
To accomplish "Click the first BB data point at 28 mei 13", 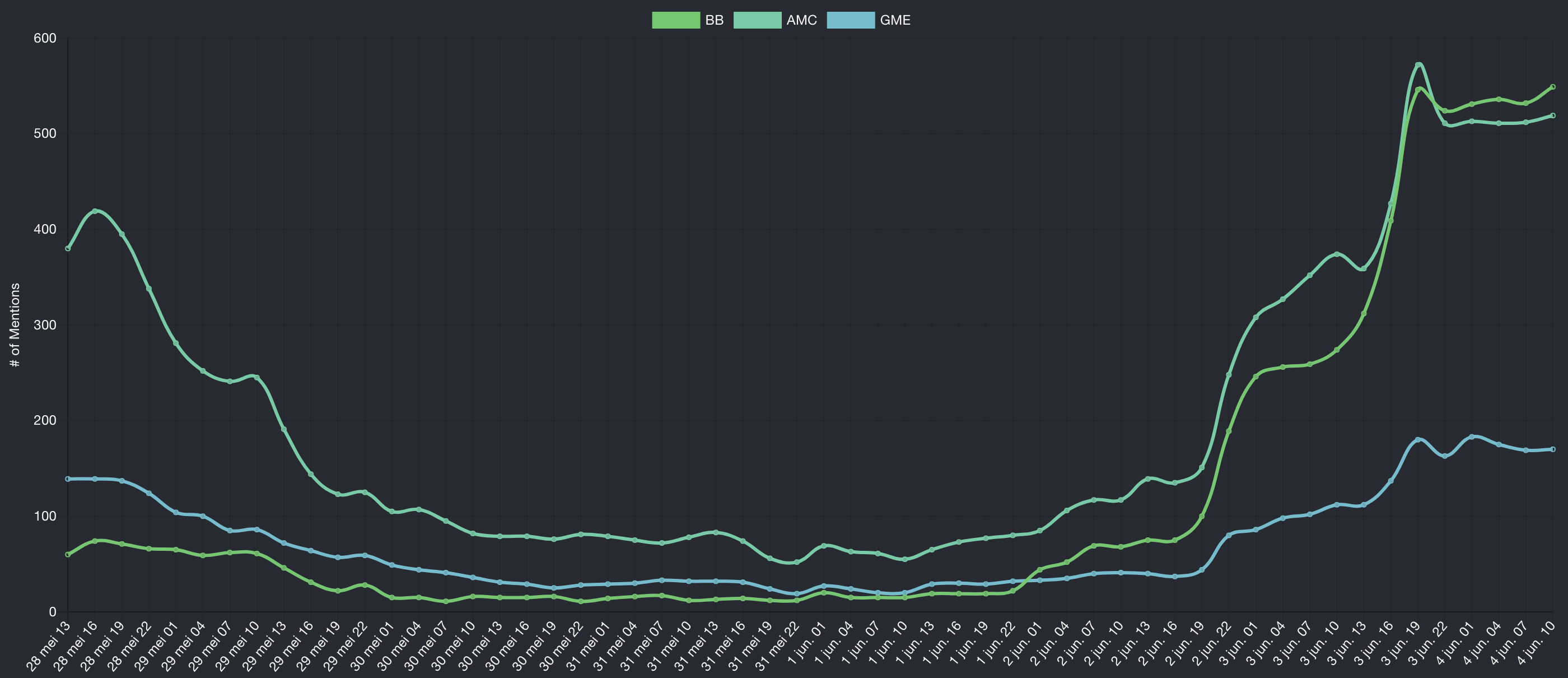I will click(68, 554).
